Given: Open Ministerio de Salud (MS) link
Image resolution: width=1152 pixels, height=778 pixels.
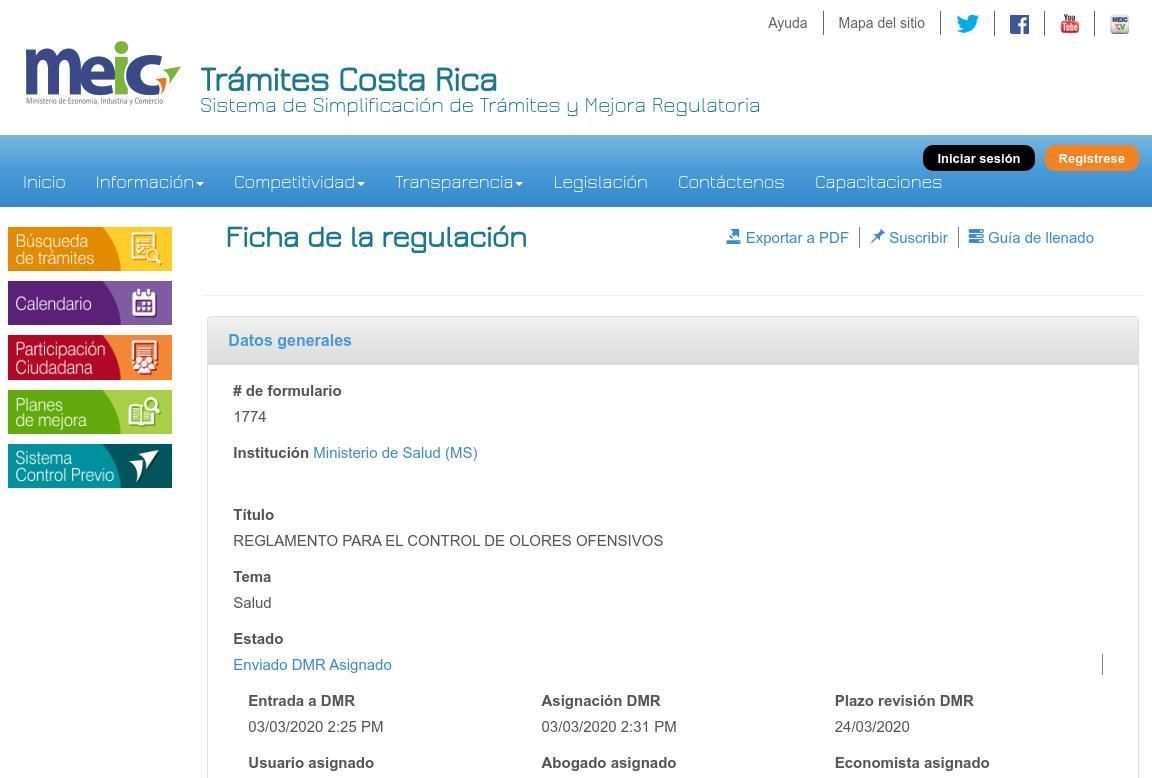Looking at the screenshot, I should click(x=395, y=453).
